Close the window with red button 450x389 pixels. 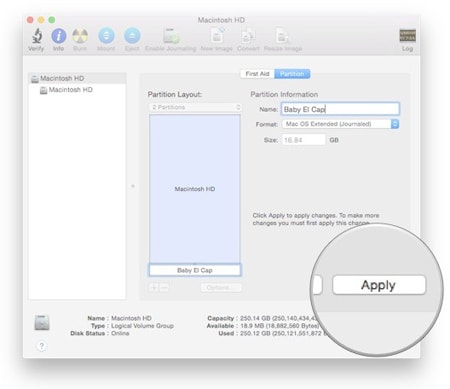30,20
